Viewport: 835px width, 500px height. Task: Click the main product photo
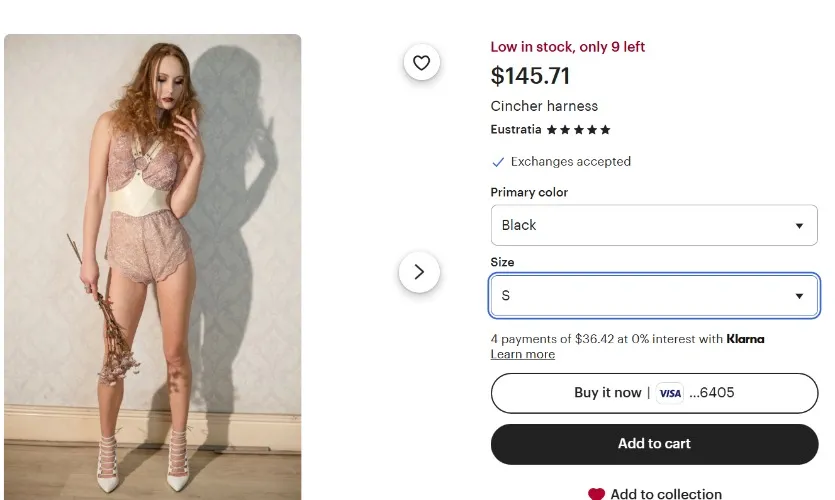[x=152, y=266]
